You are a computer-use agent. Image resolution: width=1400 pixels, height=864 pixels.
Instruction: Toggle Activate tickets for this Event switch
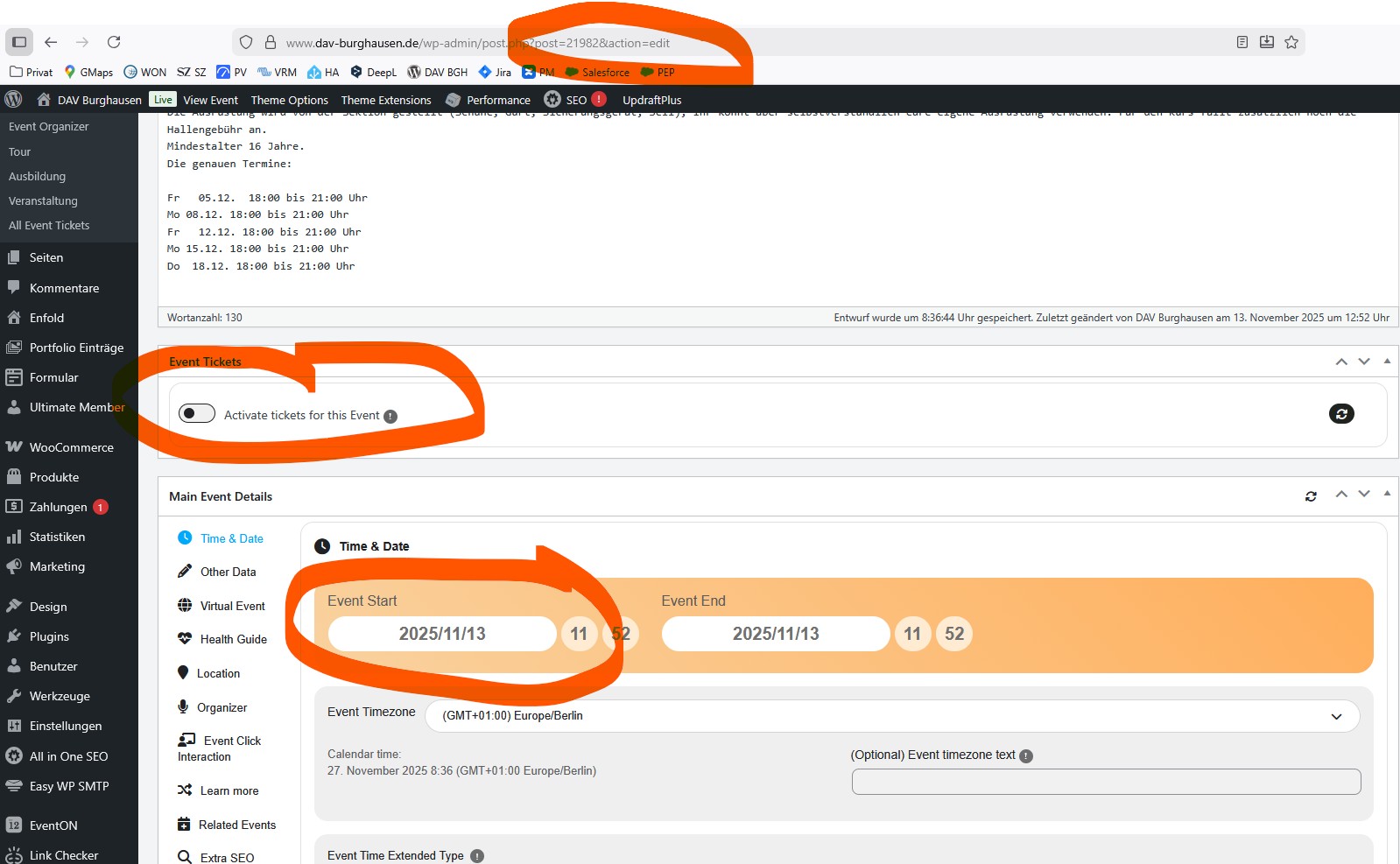197,413
